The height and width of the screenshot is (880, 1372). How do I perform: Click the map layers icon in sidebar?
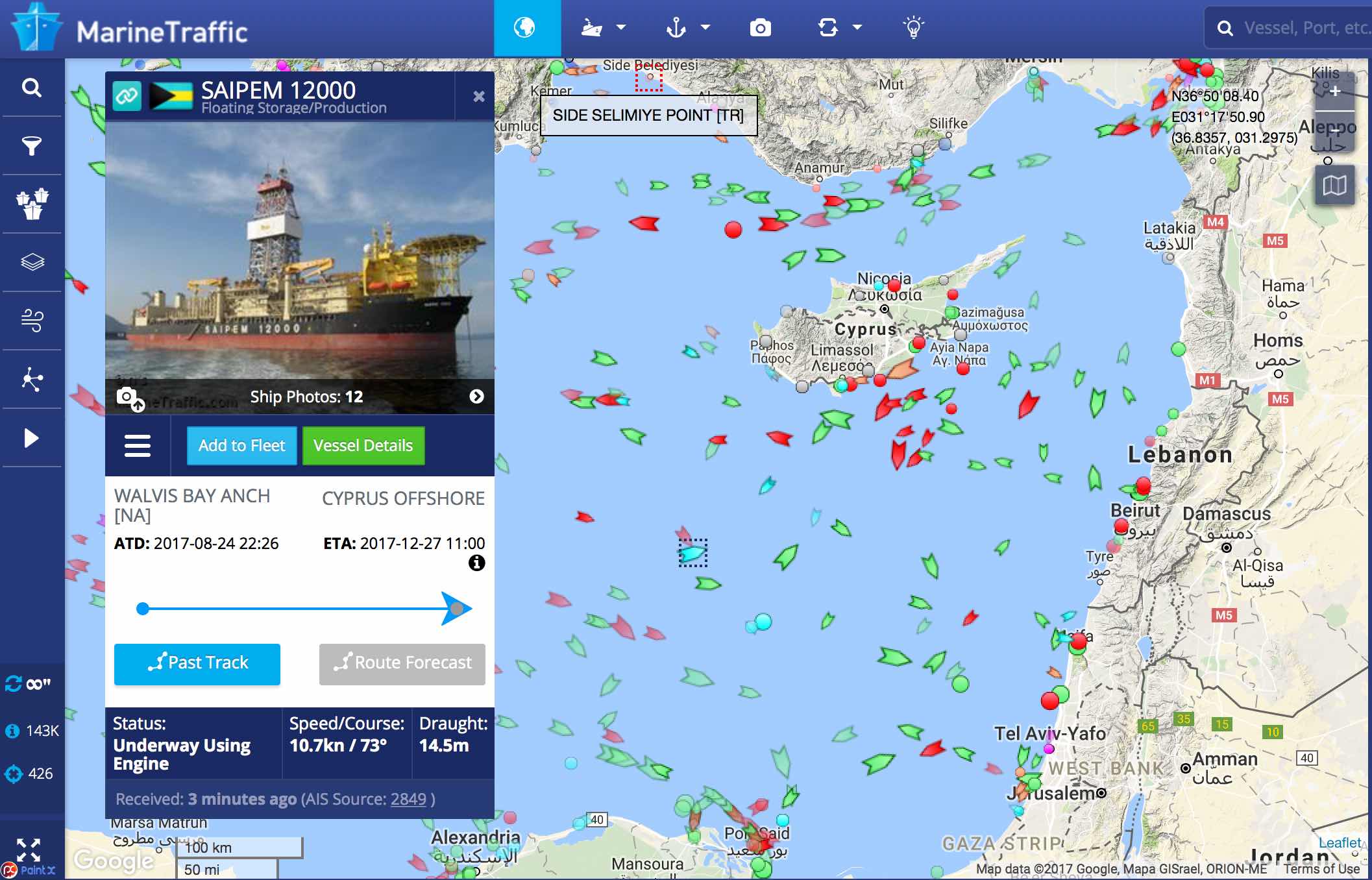[x=32, y=262]
